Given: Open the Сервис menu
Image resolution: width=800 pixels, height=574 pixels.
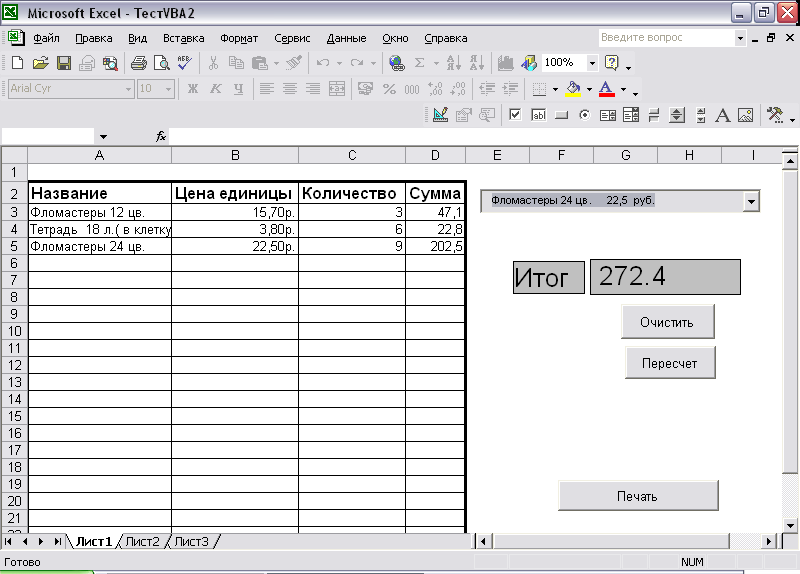Looking at the screenshot, I should point(292,38).
